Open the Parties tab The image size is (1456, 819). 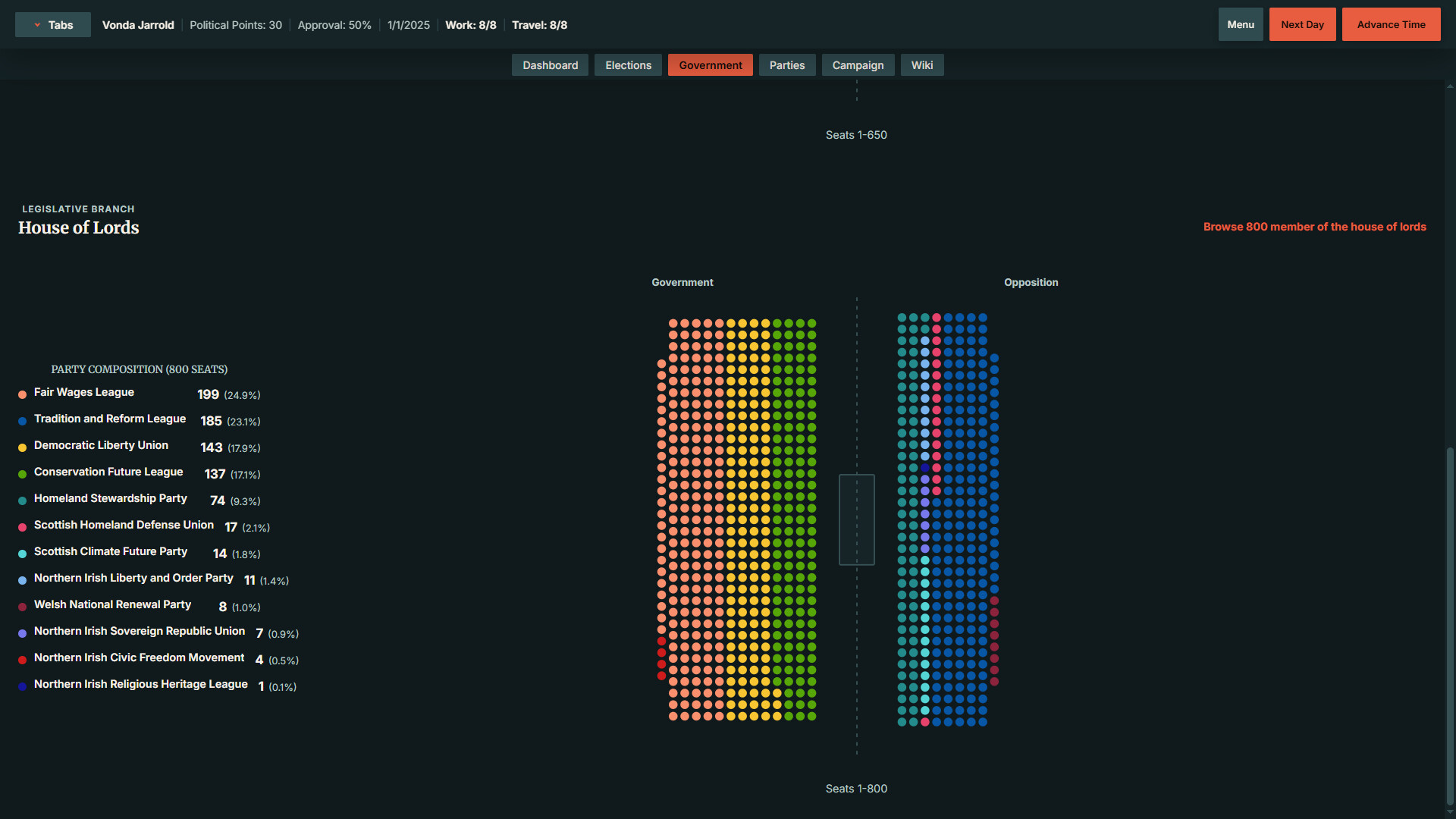(787, 65)
